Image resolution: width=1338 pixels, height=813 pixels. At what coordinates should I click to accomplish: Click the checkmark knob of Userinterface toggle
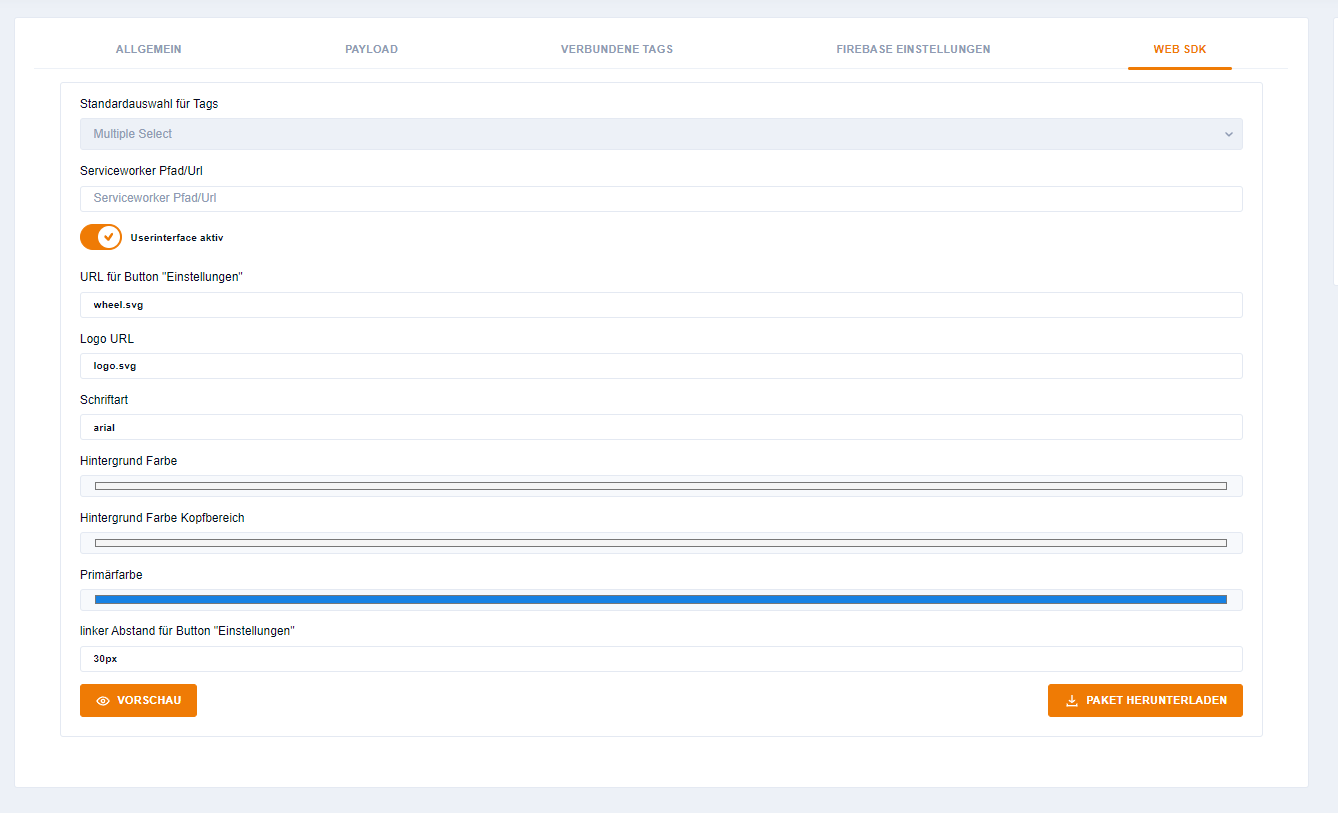click(109, 237)
